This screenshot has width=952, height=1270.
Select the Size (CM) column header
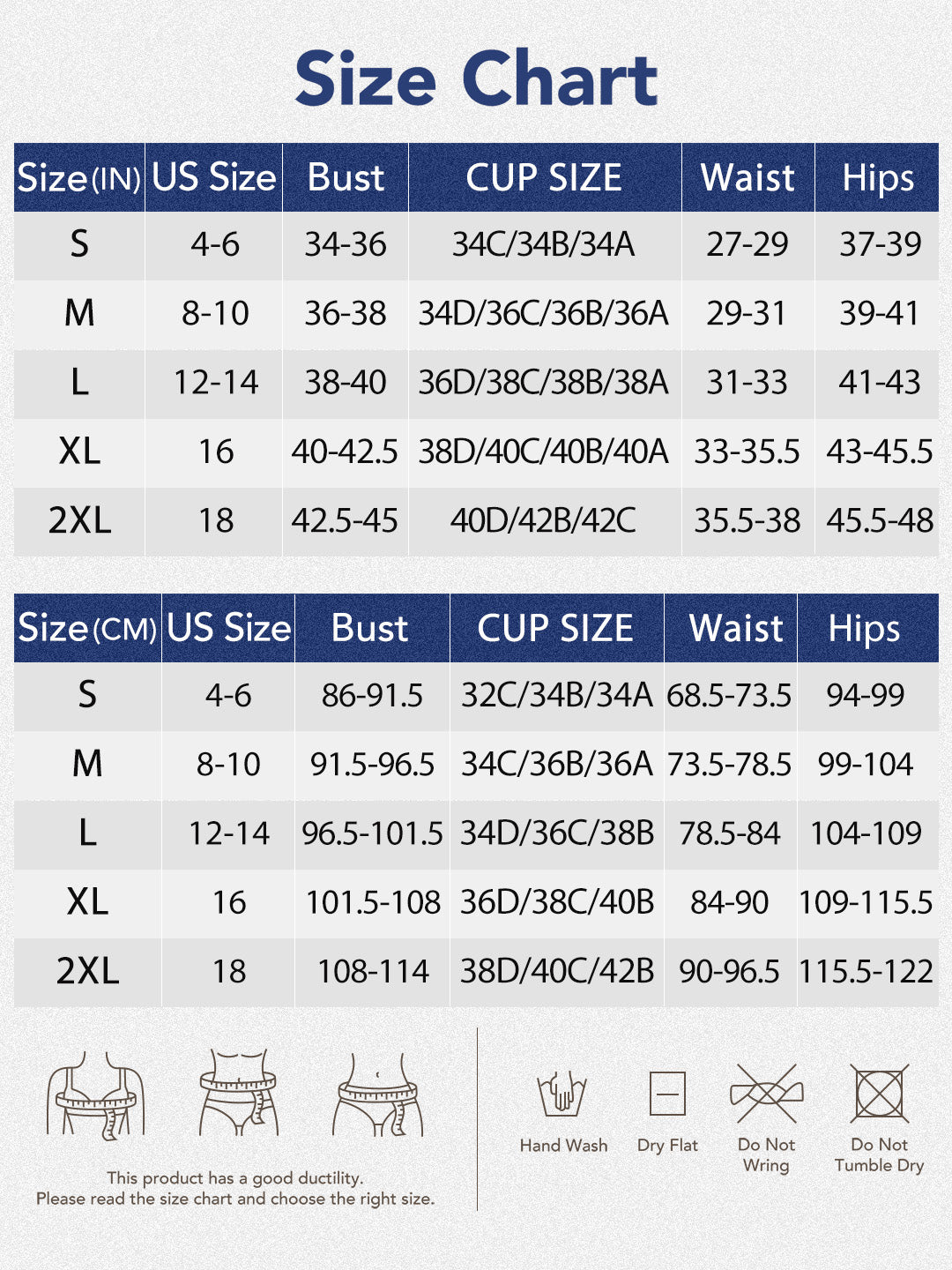tap(87, 629)
